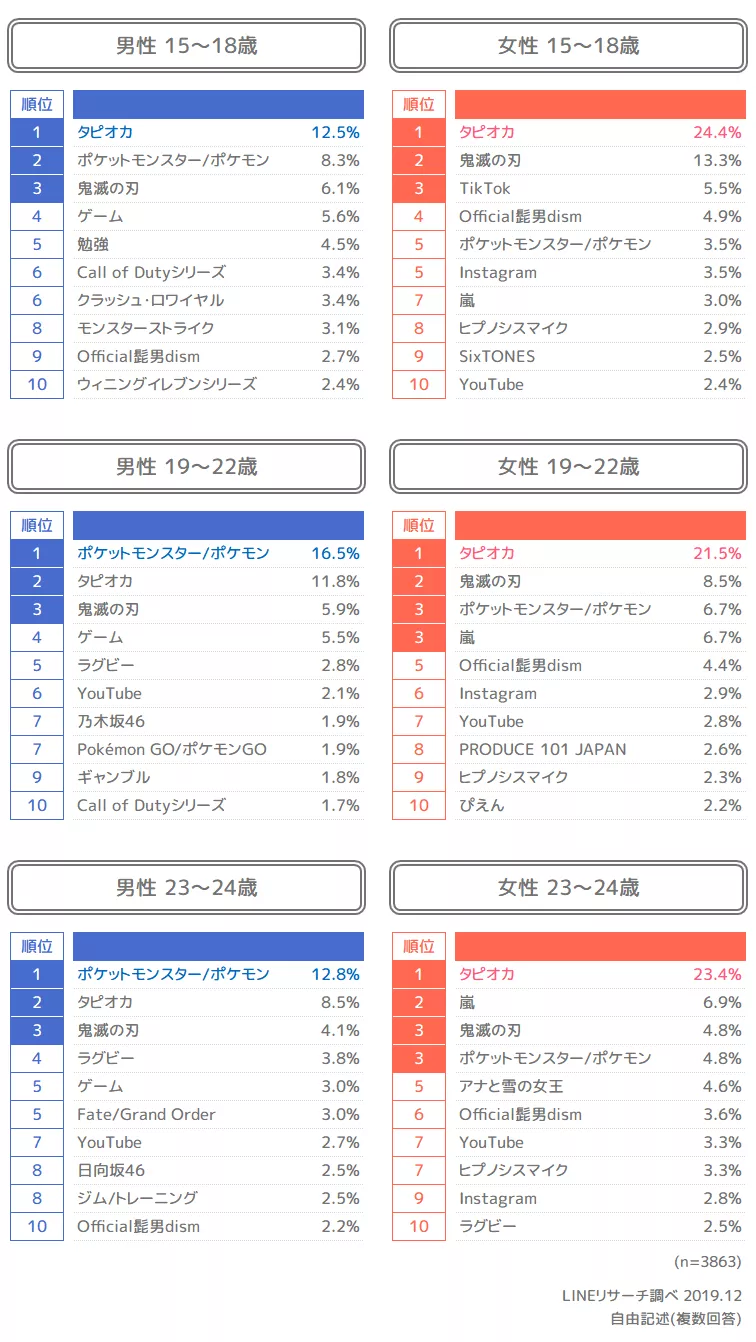Select the SixTONES ranking entry
Viewport: 756px width, 1342px height.
pyautogui.click(x=497, y=356)
